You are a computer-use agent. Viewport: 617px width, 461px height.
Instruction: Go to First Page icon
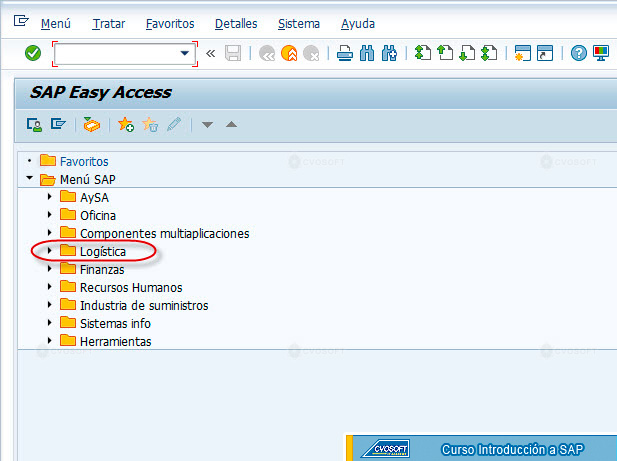(x=423, y=53)
